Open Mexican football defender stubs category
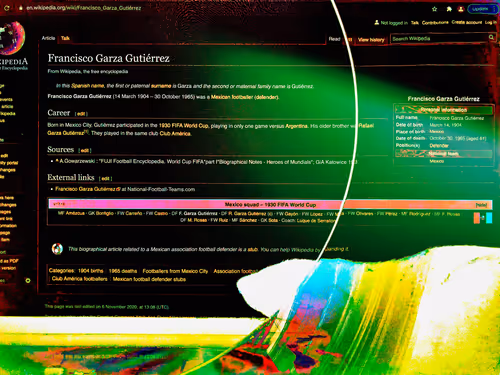Screen dimensions: 500x375 pos(149,279)
